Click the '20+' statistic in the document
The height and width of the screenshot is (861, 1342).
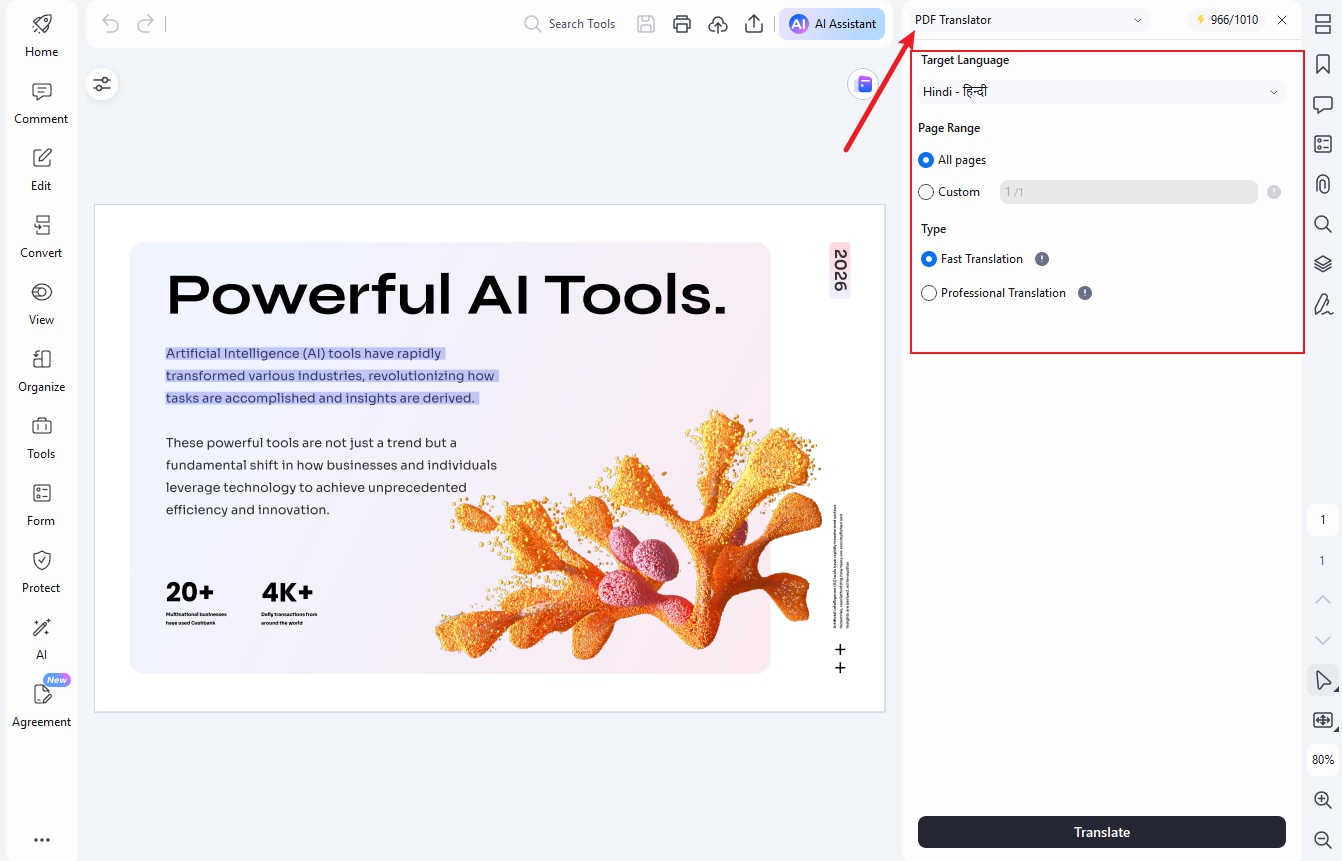[x=190, y=592]
